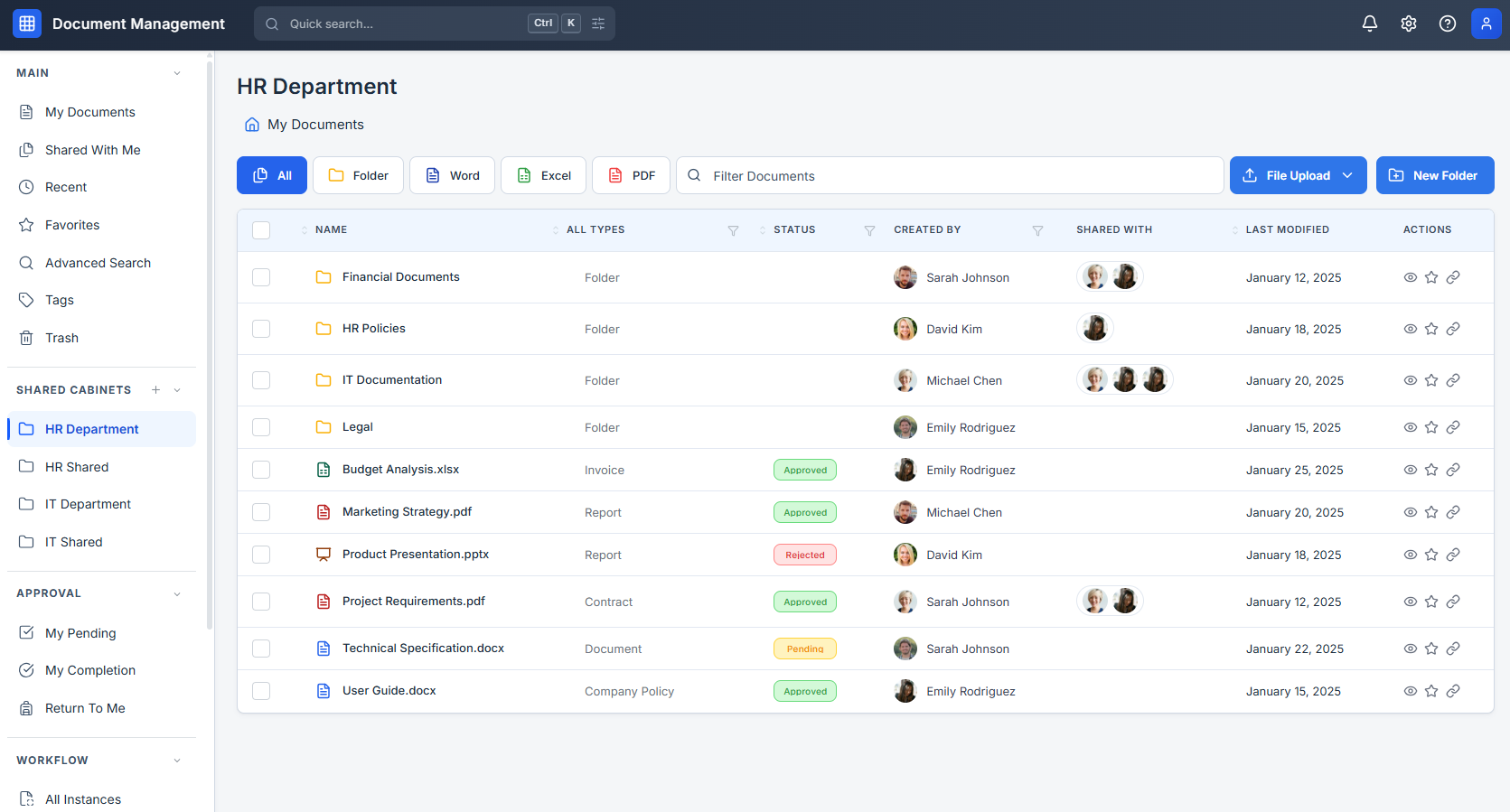Select the Excel filter tab
Screen dimensions: 1510x812
[543, 175]
